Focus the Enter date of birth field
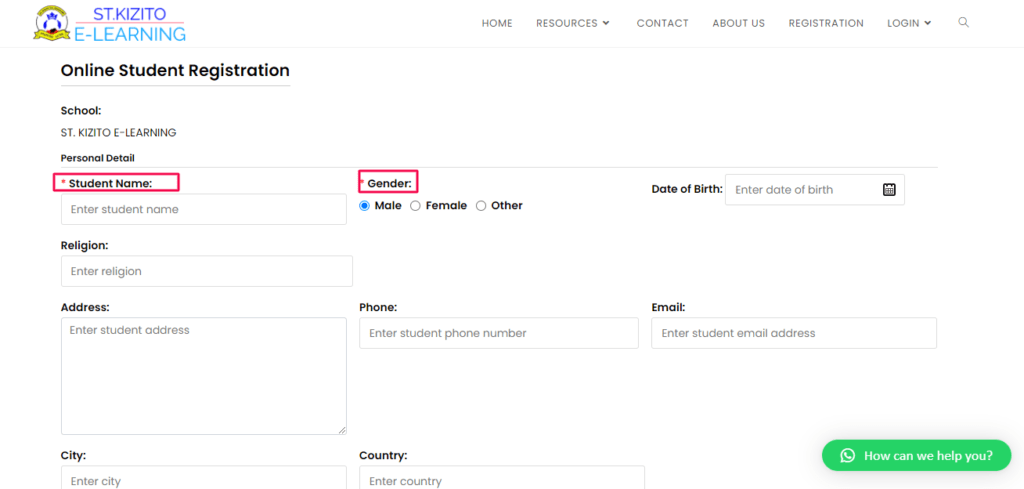Image resolution: width=1024 pixels, height=489 pixels. [x=814, y=190]
